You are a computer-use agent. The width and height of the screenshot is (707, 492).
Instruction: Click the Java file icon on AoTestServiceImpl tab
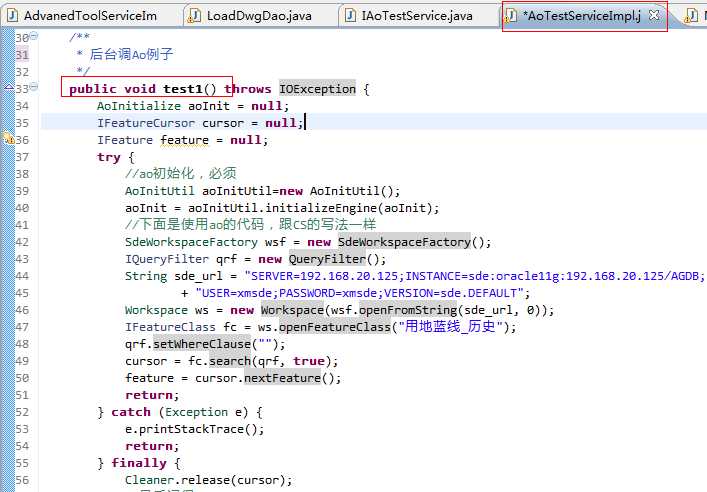[x=511, y=16]
